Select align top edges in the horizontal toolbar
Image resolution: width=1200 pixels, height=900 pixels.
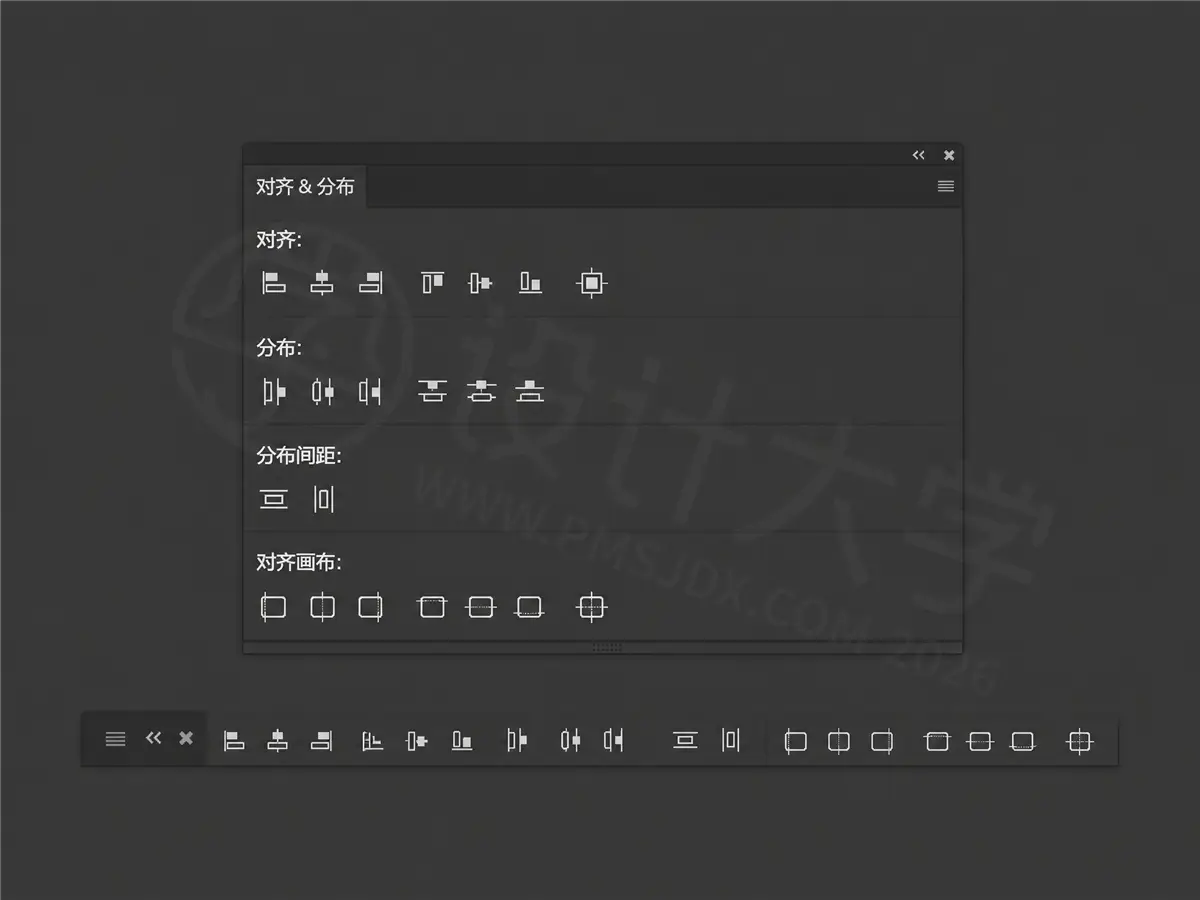pos(372,741)
